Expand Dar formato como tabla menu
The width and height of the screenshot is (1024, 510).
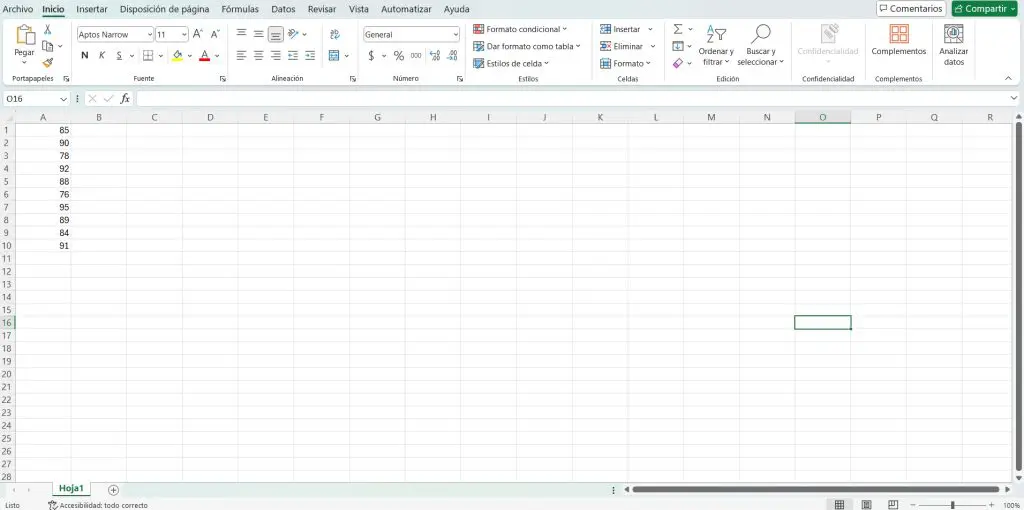click(x=526, y=46)
